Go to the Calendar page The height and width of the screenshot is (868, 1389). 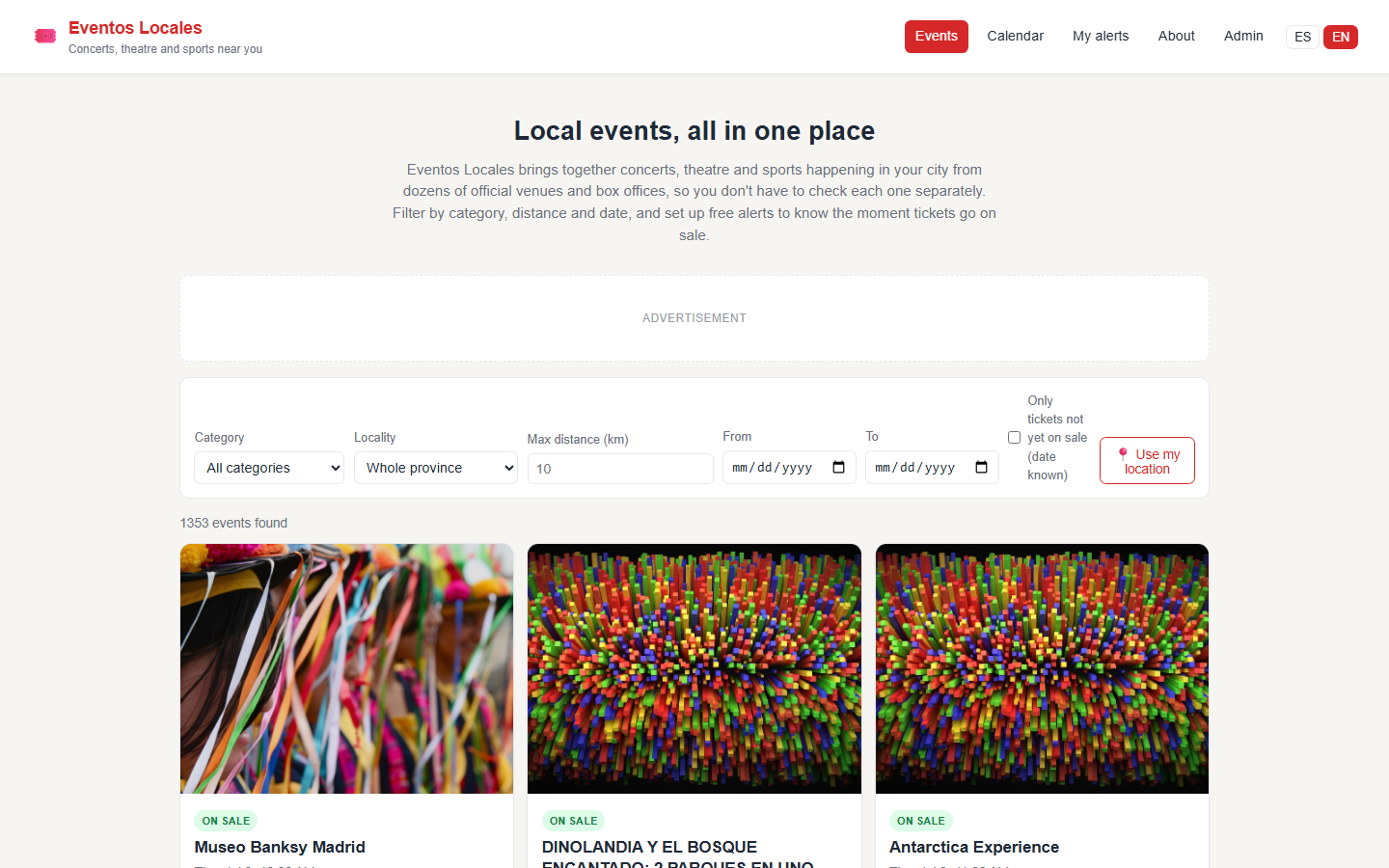pyautogui.click(x=1015, y=37)
